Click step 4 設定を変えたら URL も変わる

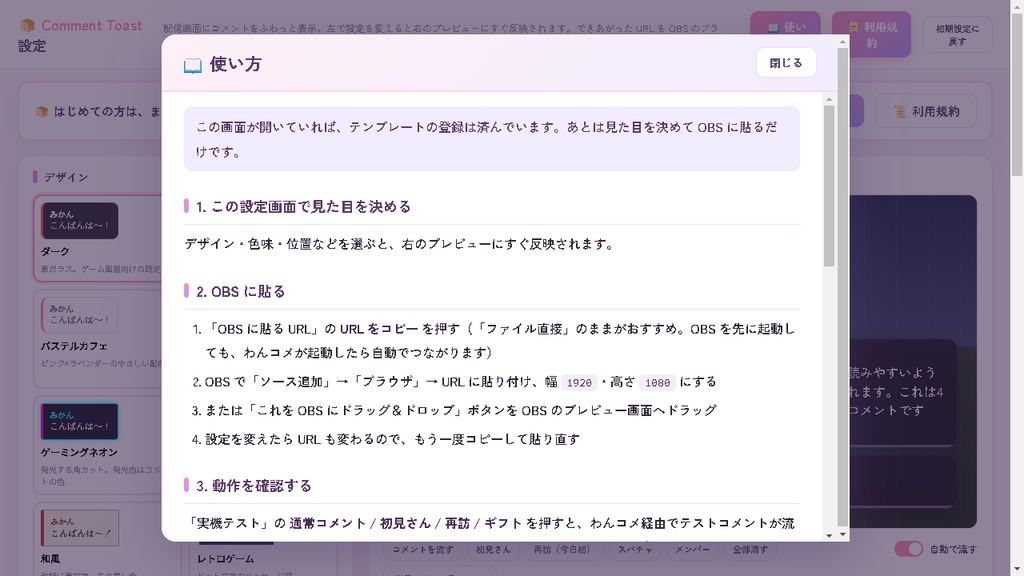(392, 439)
